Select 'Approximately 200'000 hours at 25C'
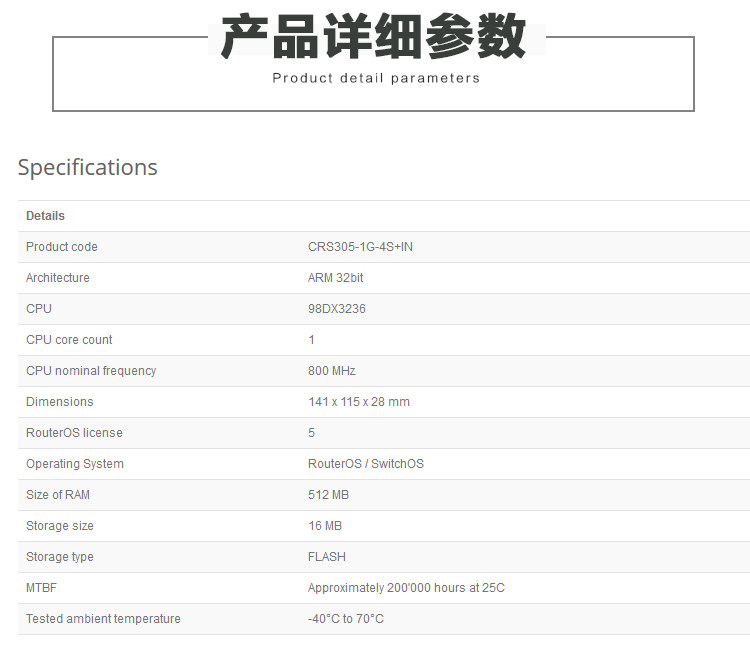This screenshot has width=750, height=653. [x=407, y=587]
